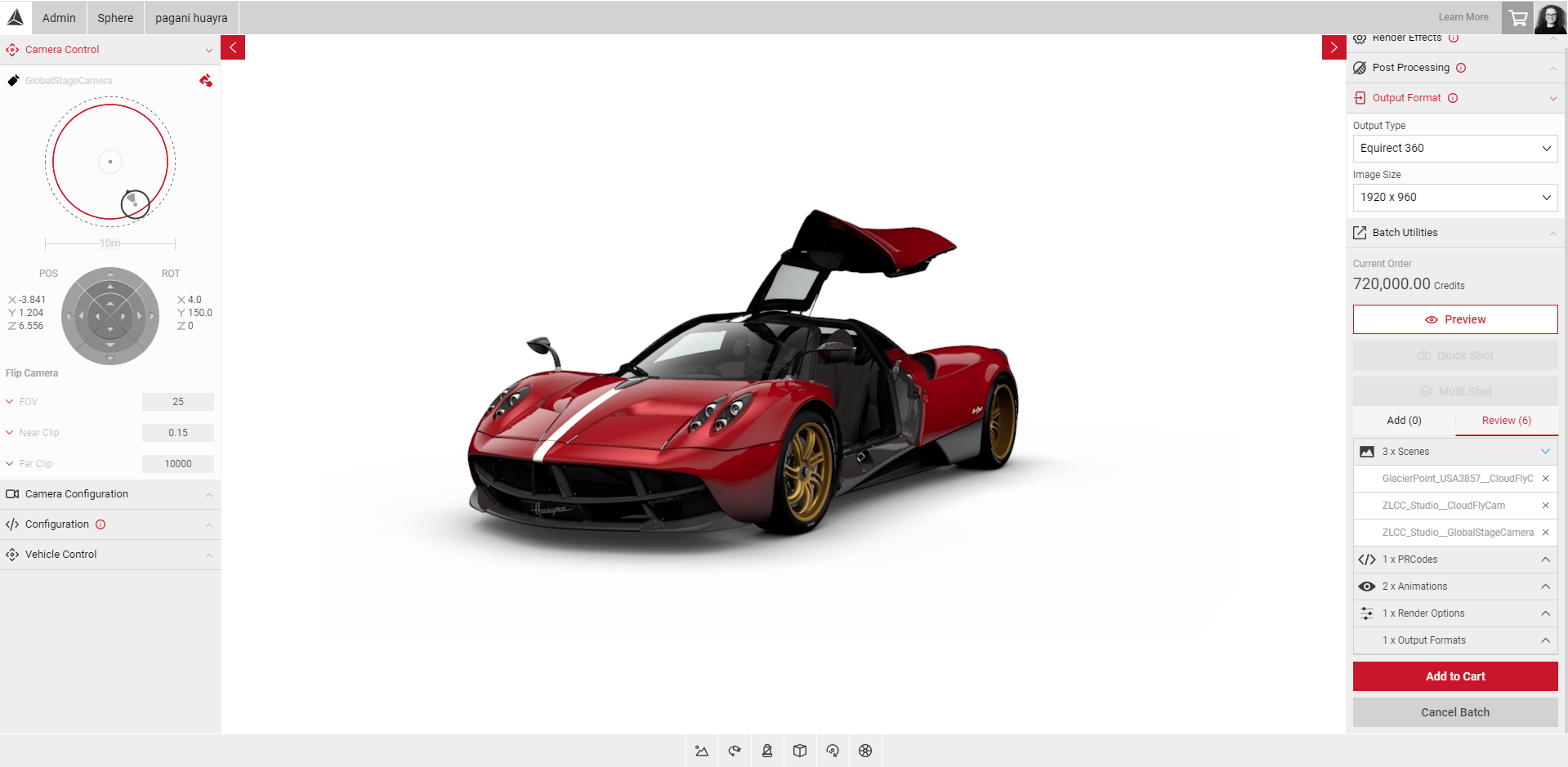Toggle the Near Clip chevron
The width and height of the screenshot is (1568, 767).
[x=10, y=433]
